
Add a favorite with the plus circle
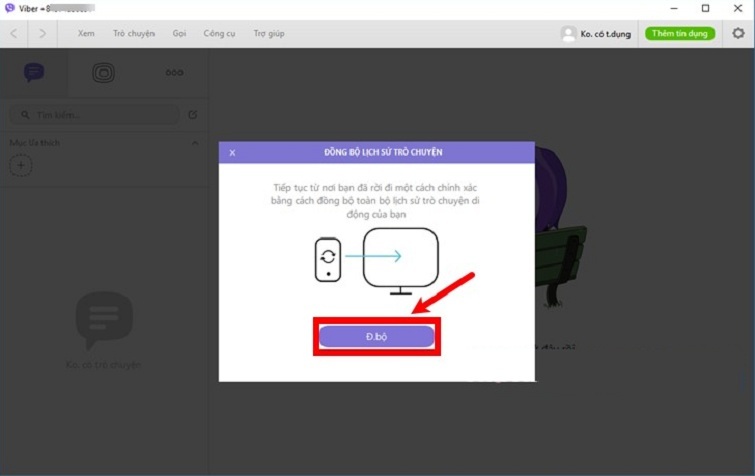click(x=20, y=166)
